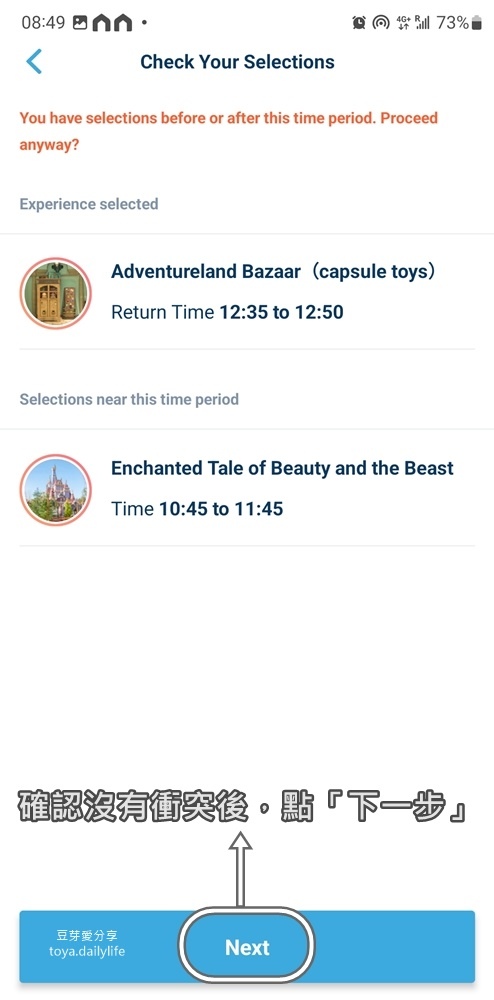Tap the 08:49 clock in status bar
Viewport: 494px width, 1000px height.
pos(43,23)
